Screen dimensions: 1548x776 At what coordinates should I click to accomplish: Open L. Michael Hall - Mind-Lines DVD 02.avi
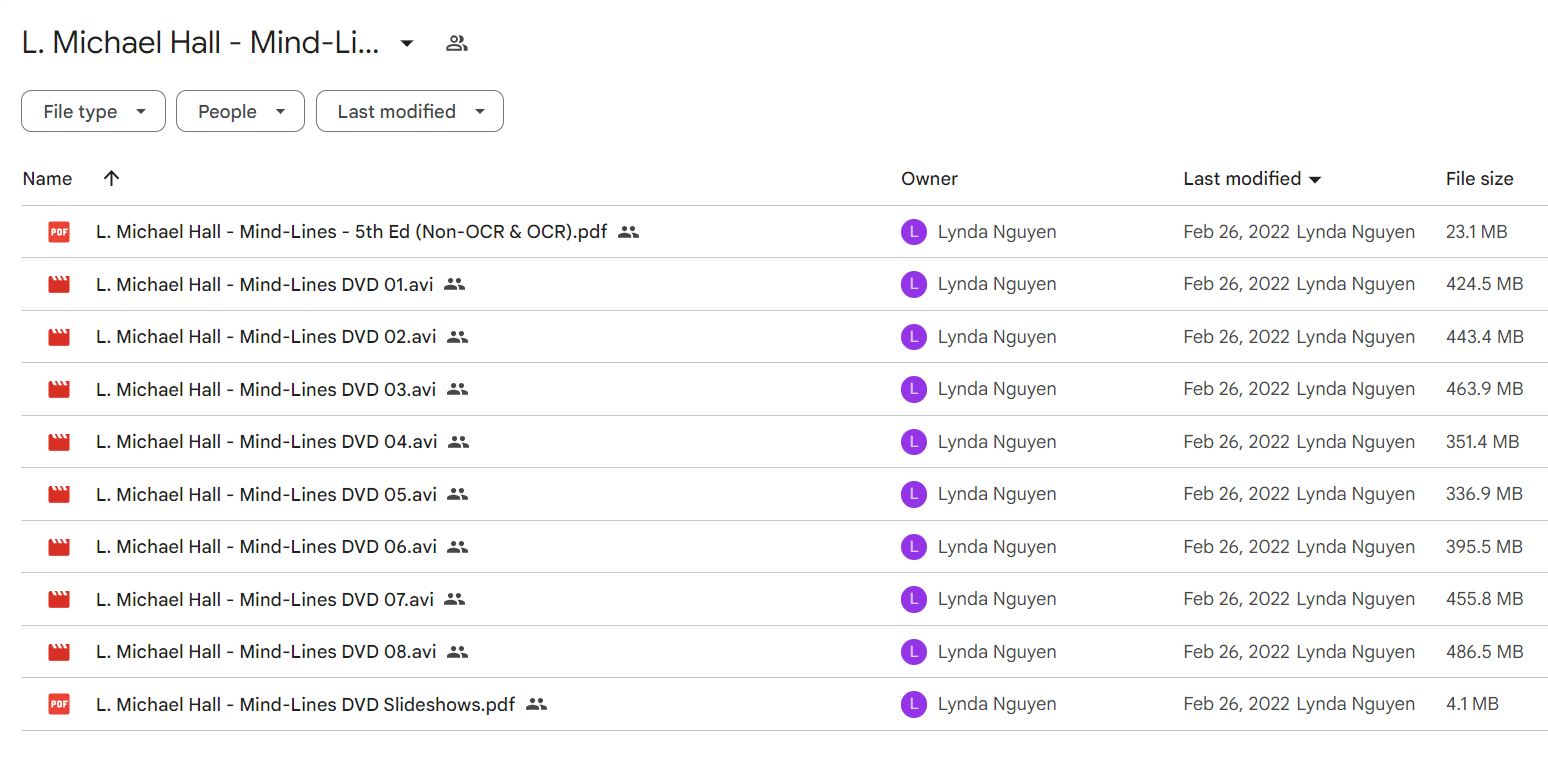tap(266, 337)
